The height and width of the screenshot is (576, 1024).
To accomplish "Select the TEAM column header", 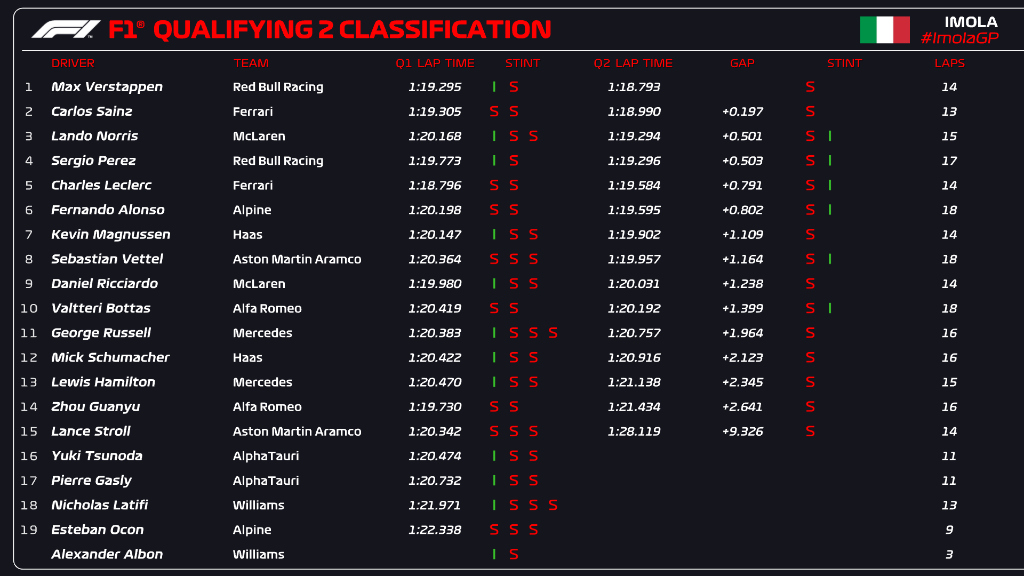I will [251, 63].
